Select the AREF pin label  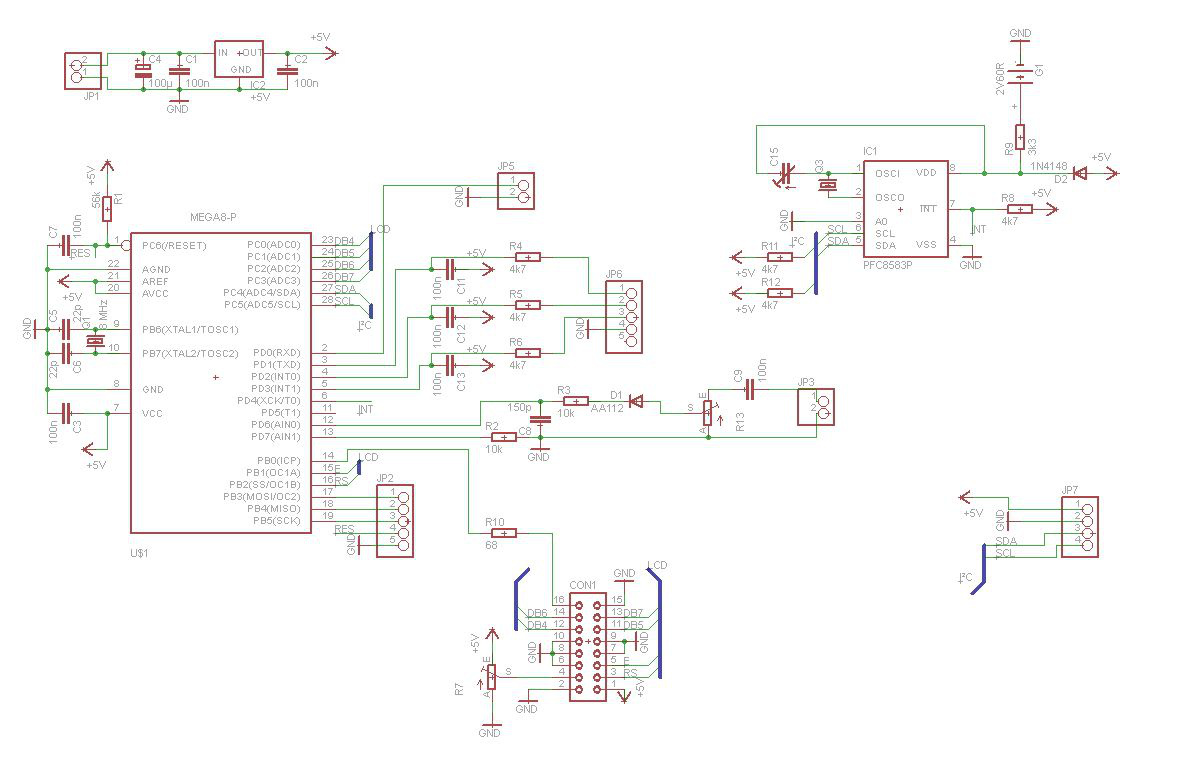click(156, 281)
